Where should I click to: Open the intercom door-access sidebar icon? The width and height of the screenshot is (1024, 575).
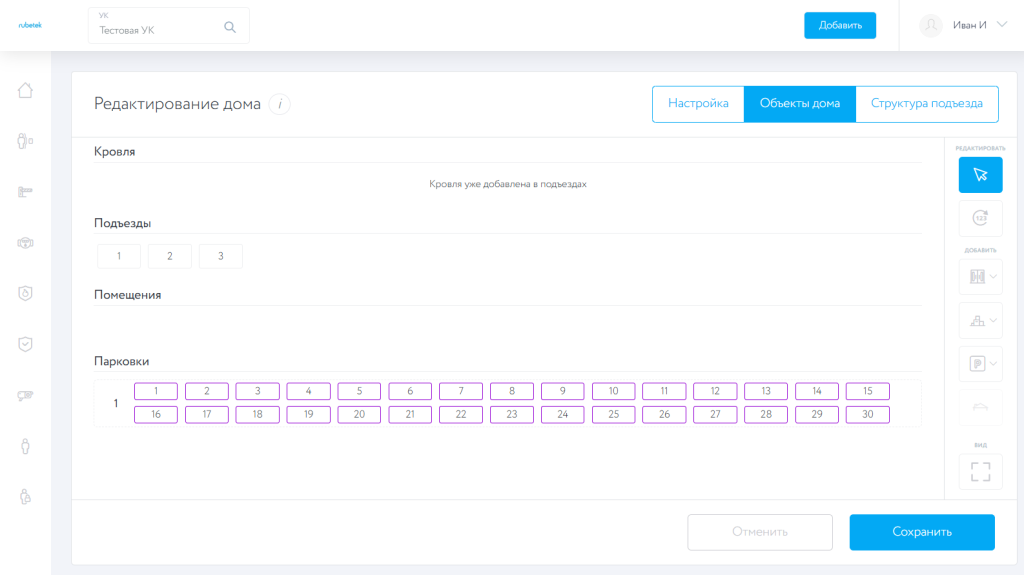pyautogui.click(x=25, y=141)
